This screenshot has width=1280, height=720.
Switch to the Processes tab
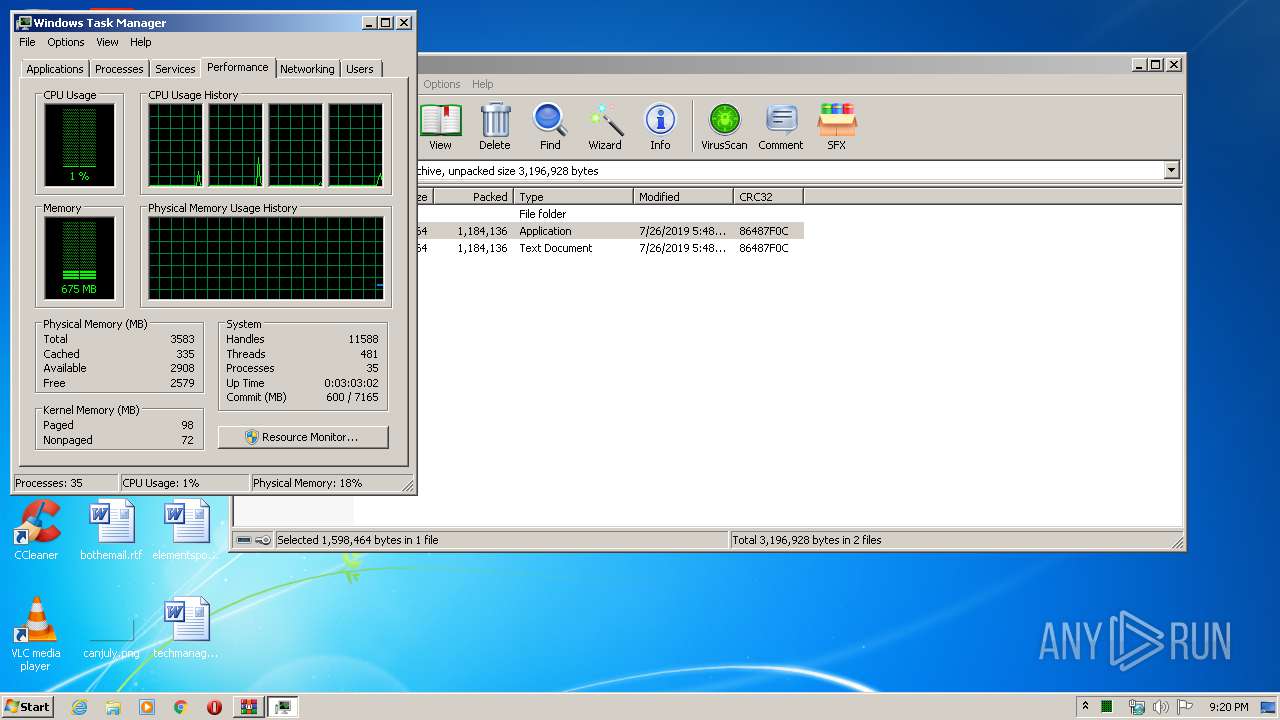click(x=119, y=69)
